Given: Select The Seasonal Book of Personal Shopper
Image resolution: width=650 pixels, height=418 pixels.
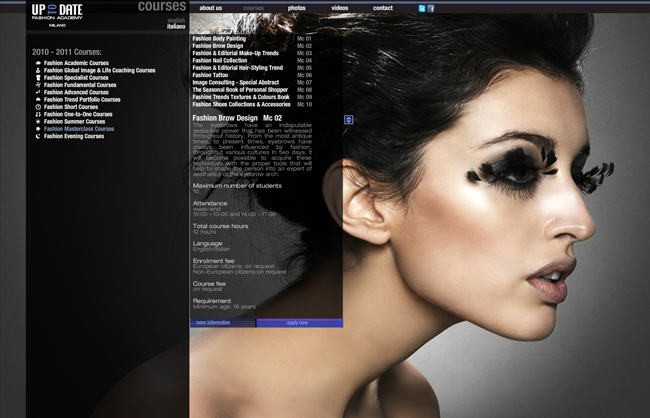Looking at the screenshot, I should click(x=252, y=90).
